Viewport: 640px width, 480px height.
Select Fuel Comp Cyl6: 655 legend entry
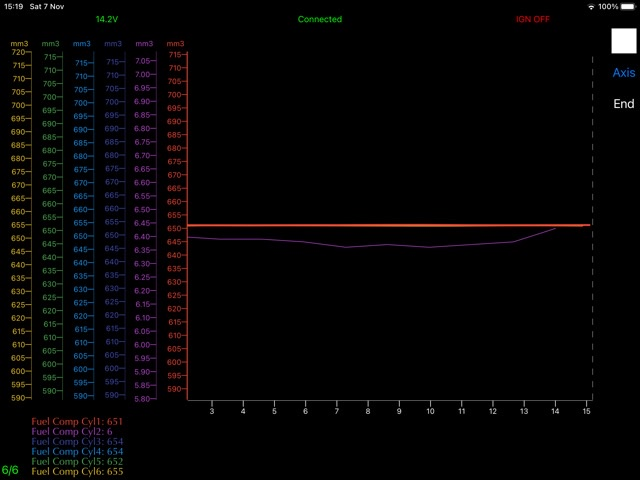(x=77, y=471)
